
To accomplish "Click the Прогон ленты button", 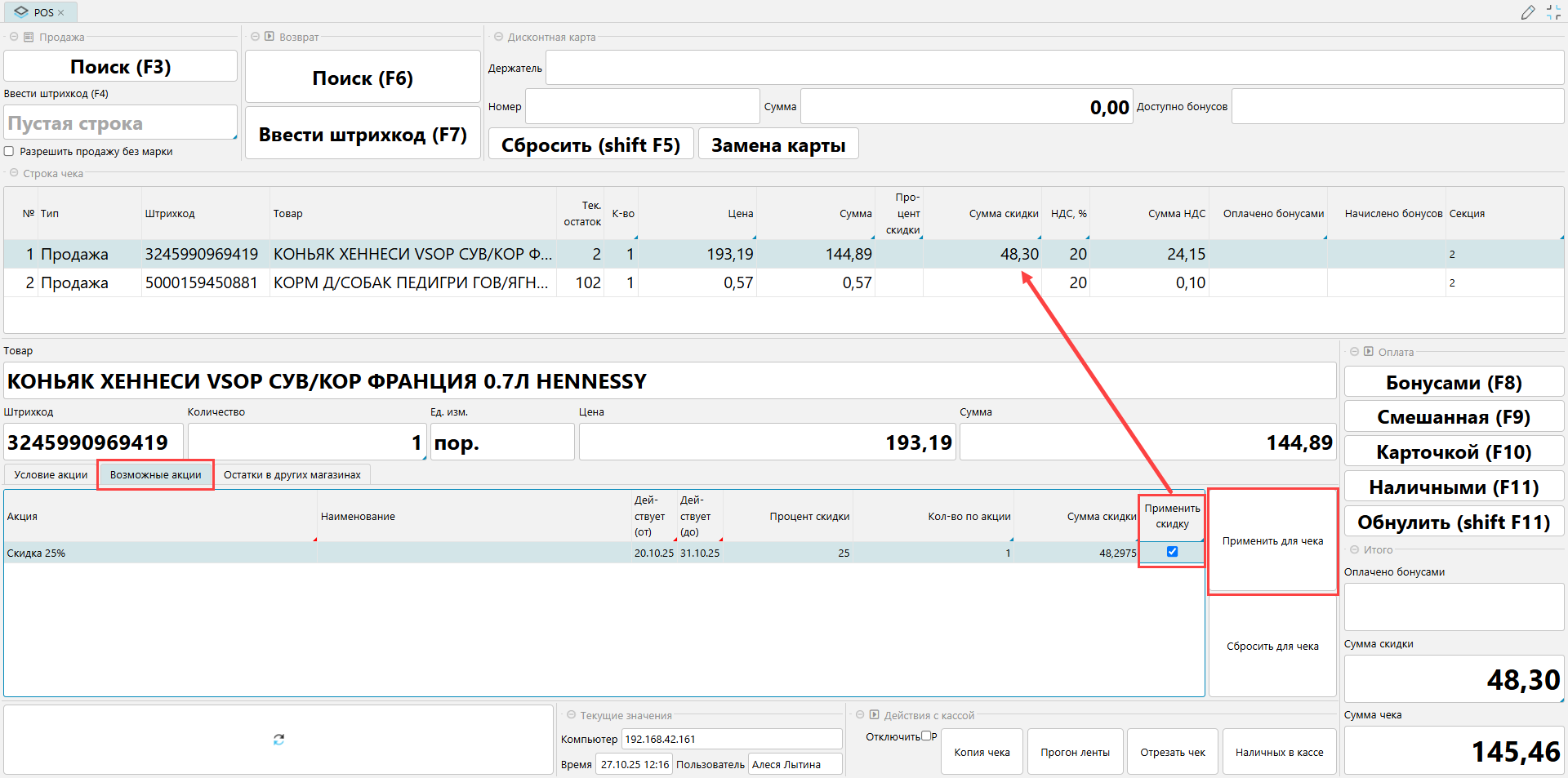I will pos(1075,752).
